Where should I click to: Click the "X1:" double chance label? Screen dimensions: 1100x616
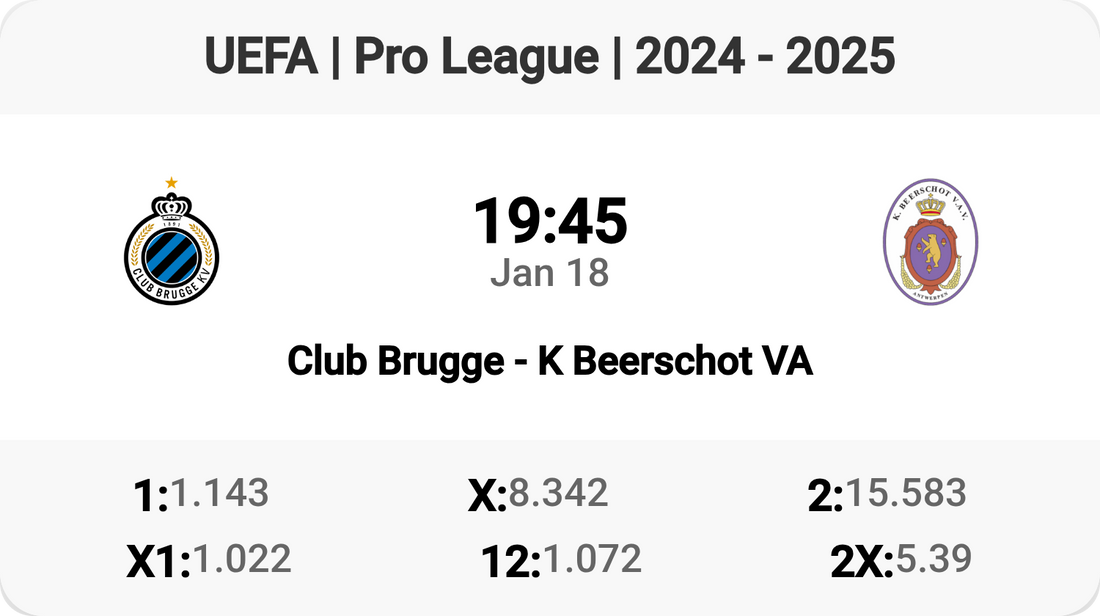[158, 562]
